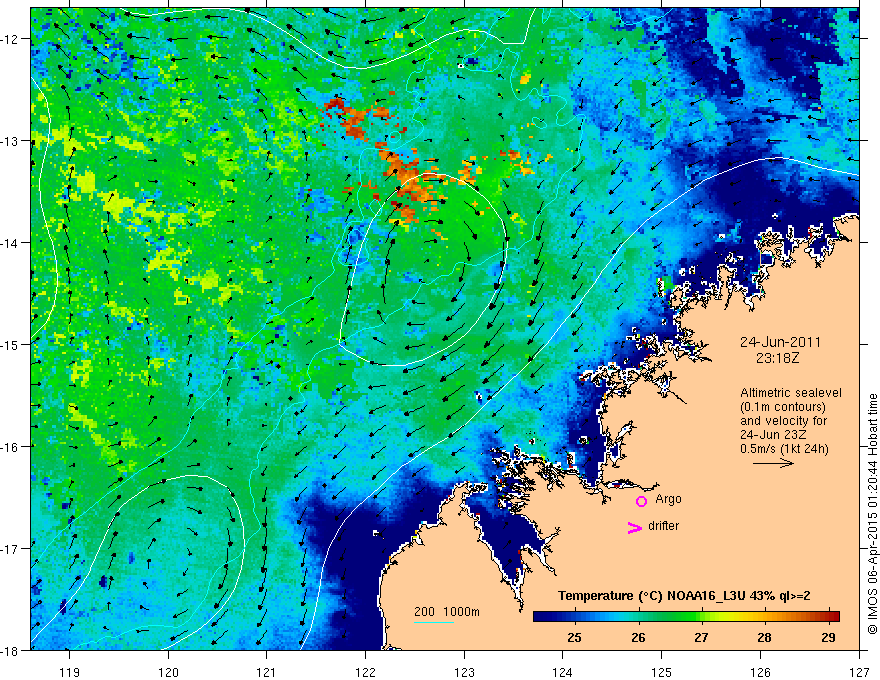The image size is (880, 680).
Task: Click longitude axis label '127'
Action: 859,672
